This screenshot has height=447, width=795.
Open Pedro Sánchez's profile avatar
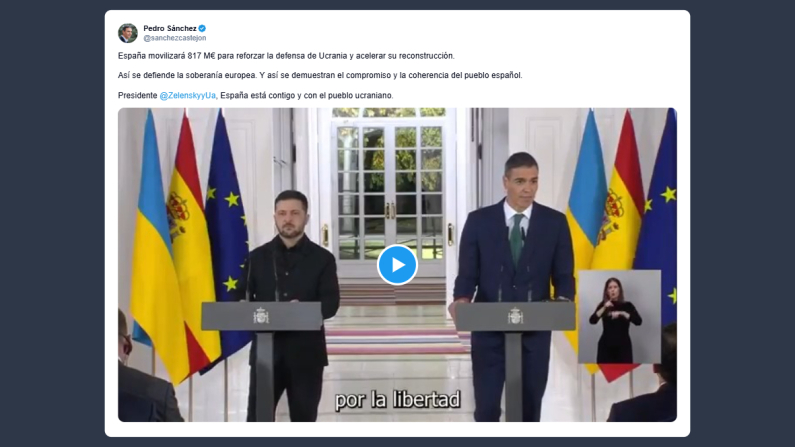coord(128,33)
